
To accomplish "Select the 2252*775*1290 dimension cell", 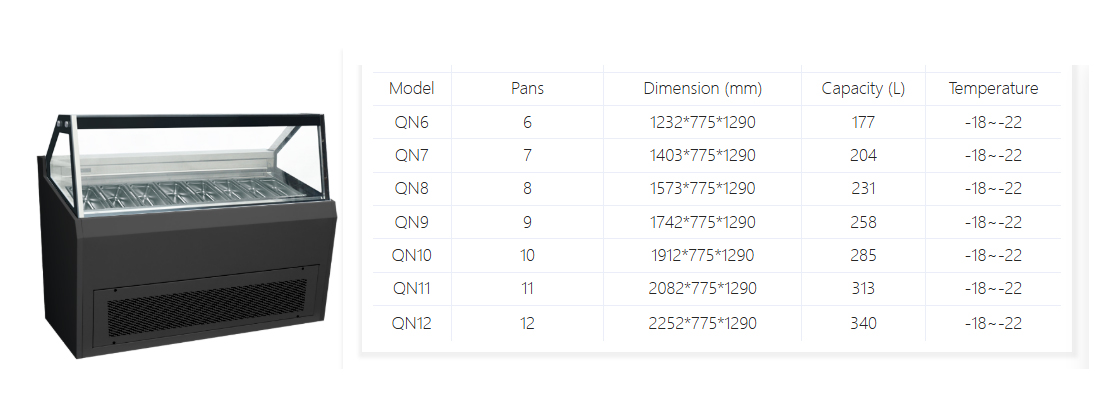I will click(702, 322).
